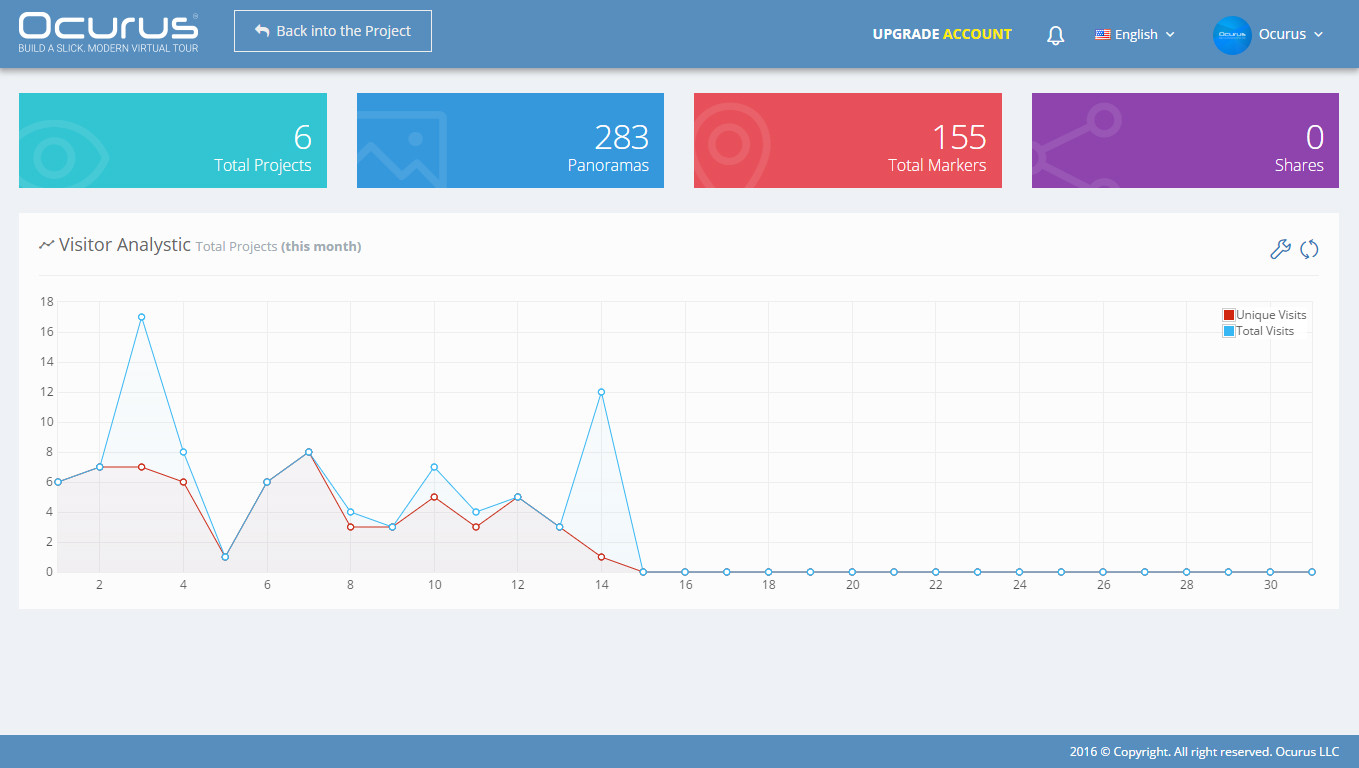This screenshot has height=768, width=1359.
Task: Click the Ocurus logo in the header
Action: coord(108,32)
